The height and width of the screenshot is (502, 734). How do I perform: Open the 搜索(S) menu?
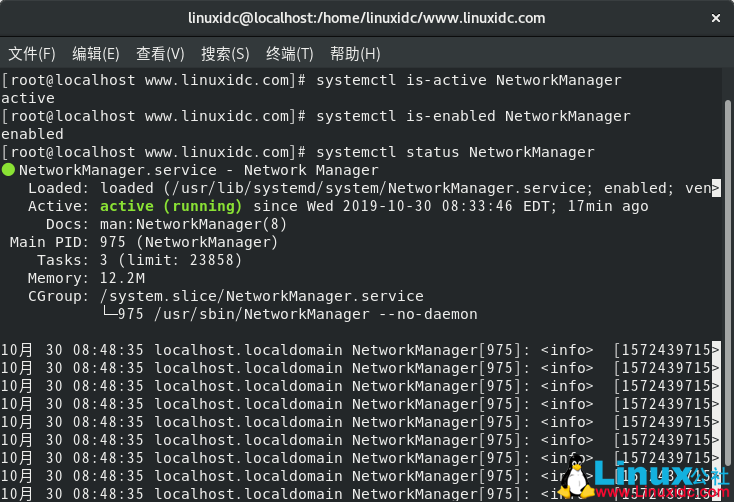225,53
